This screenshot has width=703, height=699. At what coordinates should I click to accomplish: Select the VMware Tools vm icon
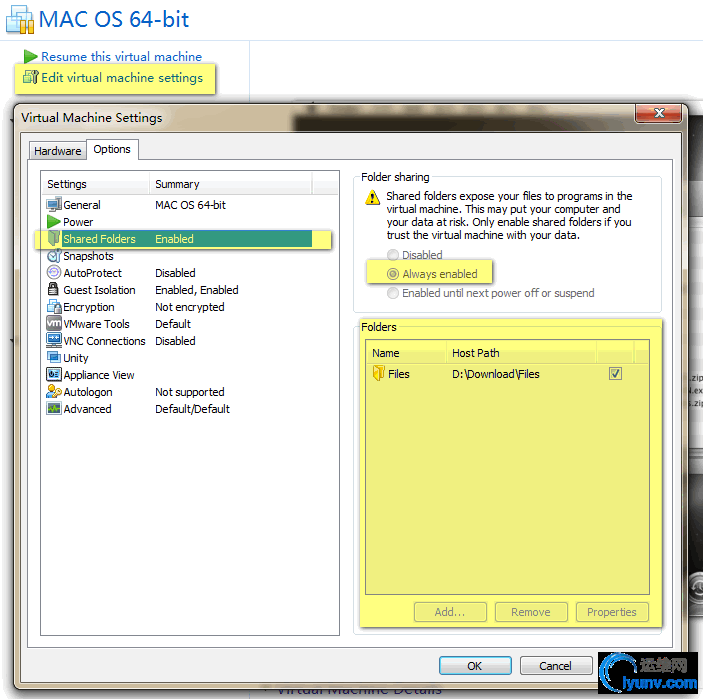(x=54, y=323)
